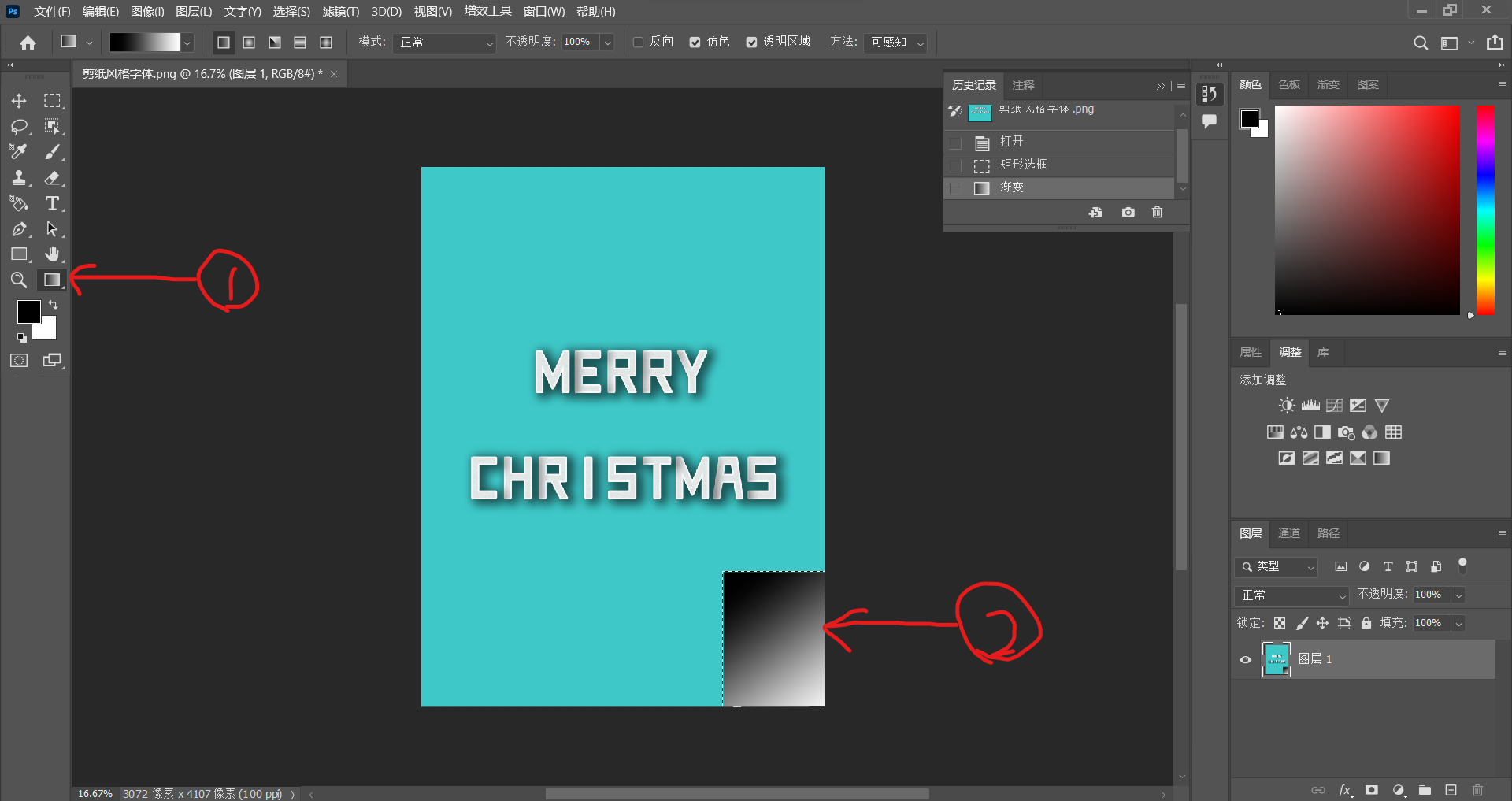The height and width of the screenshot is (801, 1512).
Task: Select the Horizontal Type tool
Action: tap(52, 203)
